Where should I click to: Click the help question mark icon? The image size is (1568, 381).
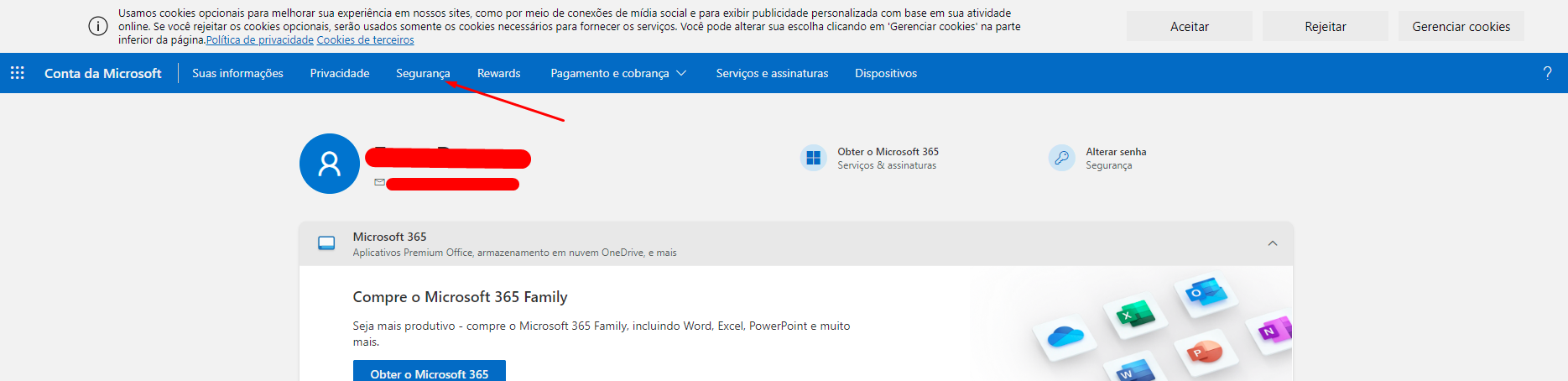coord(1547,73)
